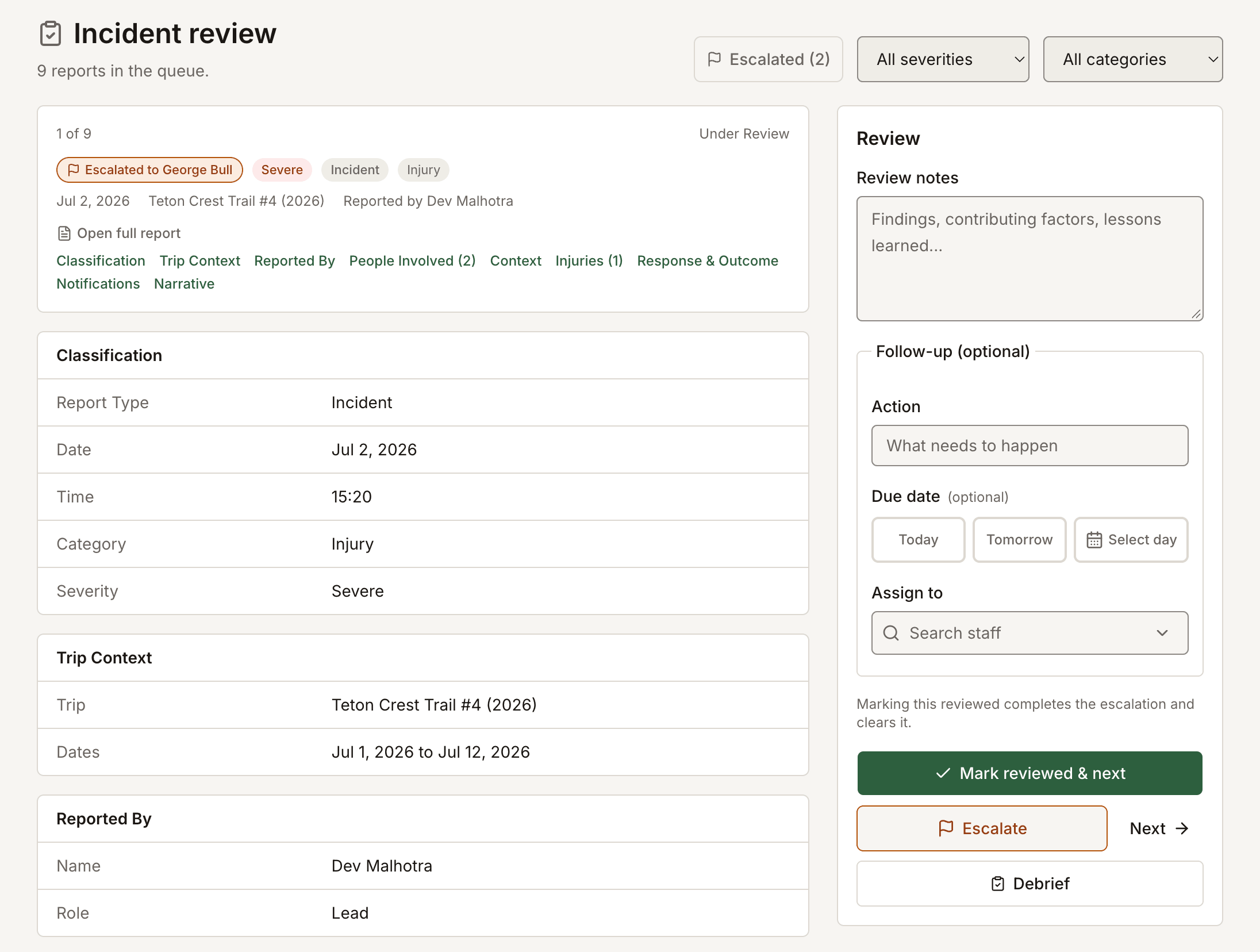This screenshot has width=1260, height=952.
Task: Open the All severities dropdown
Action: 943,59
